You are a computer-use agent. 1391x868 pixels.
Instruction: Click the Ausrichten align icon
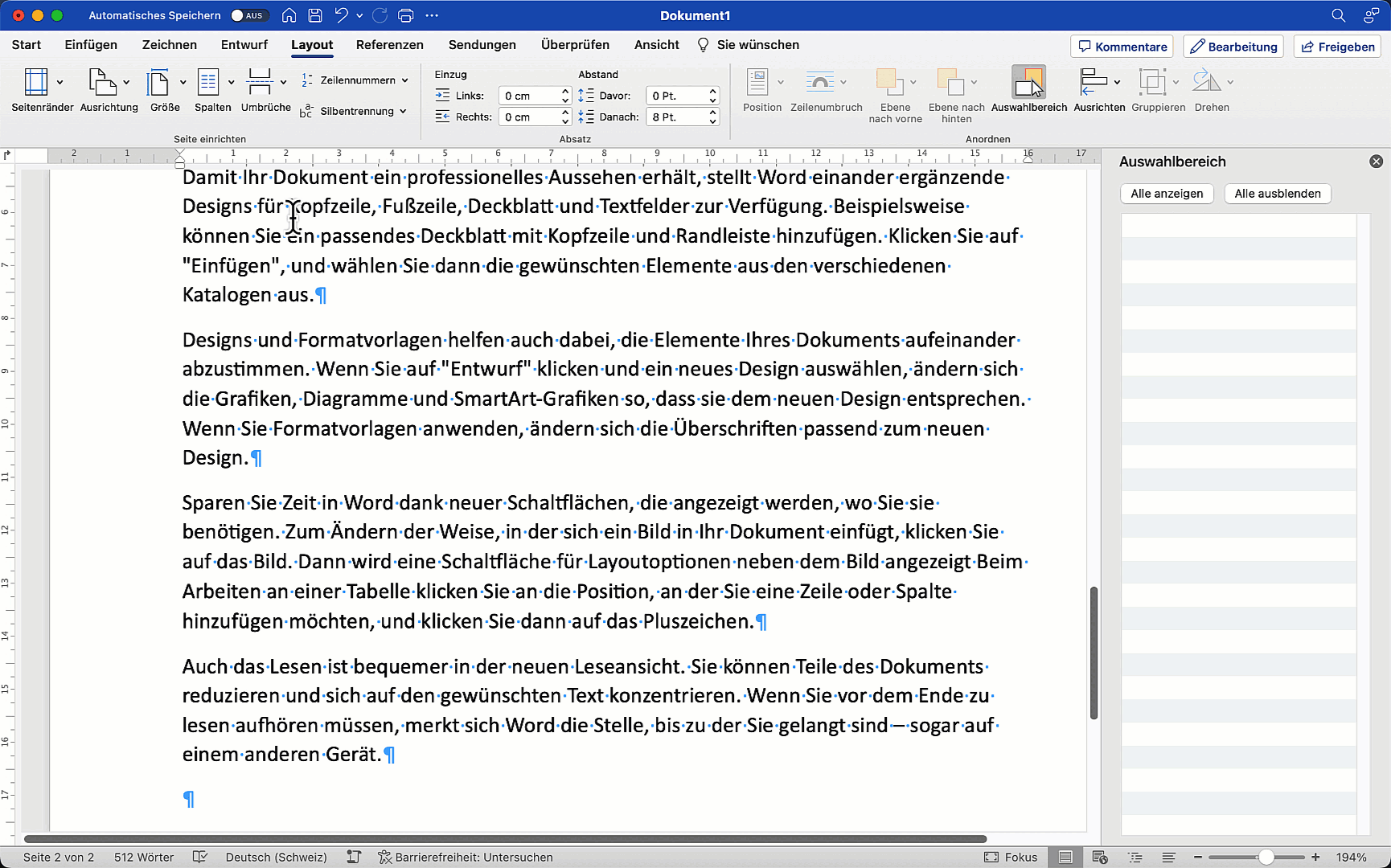tap(1093, 82)
